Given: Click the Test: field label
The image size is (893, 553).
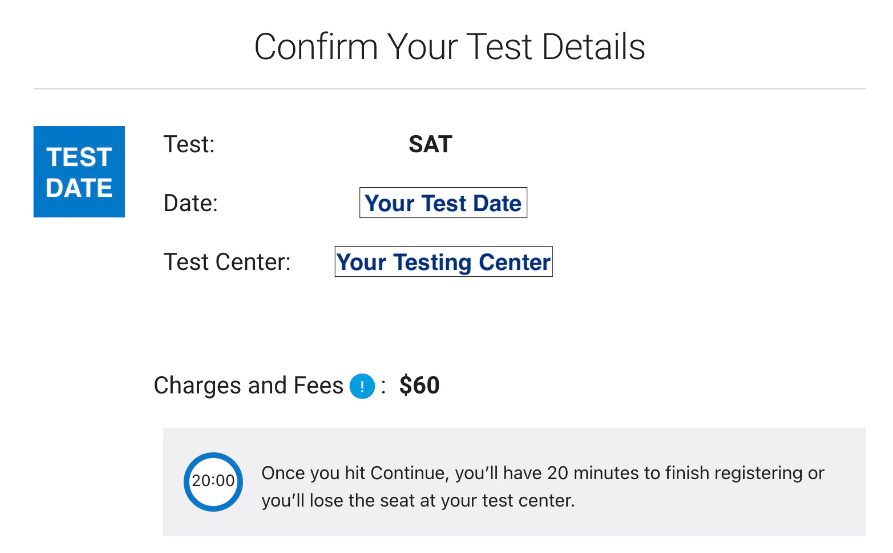Looking at the screenshot, I should pyautogui.click(x=189, y=144).
